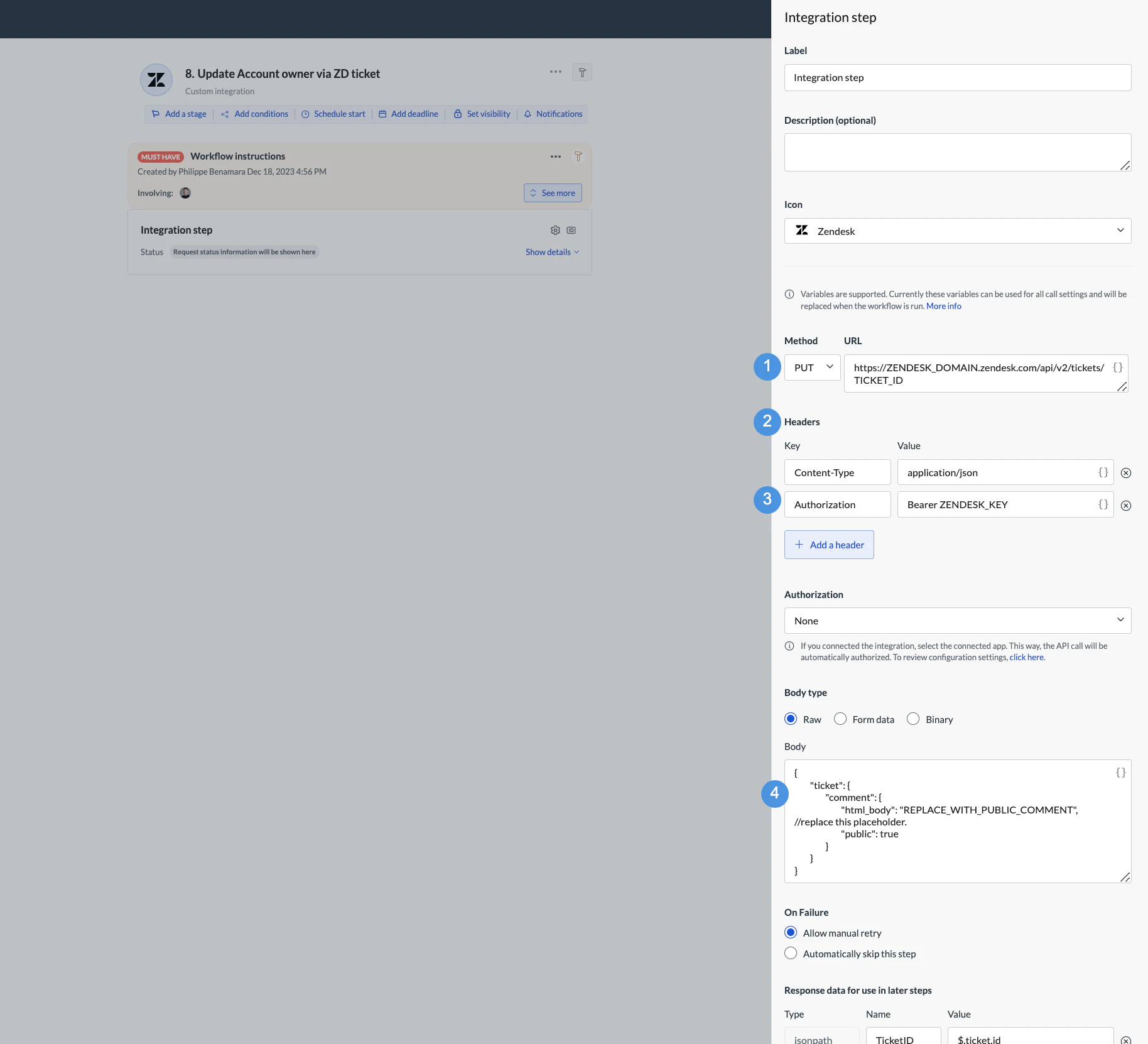Screen dimensions: 1148x1044
Task: Open the Authorization dropdown set to None
Action: coord(956,620)
